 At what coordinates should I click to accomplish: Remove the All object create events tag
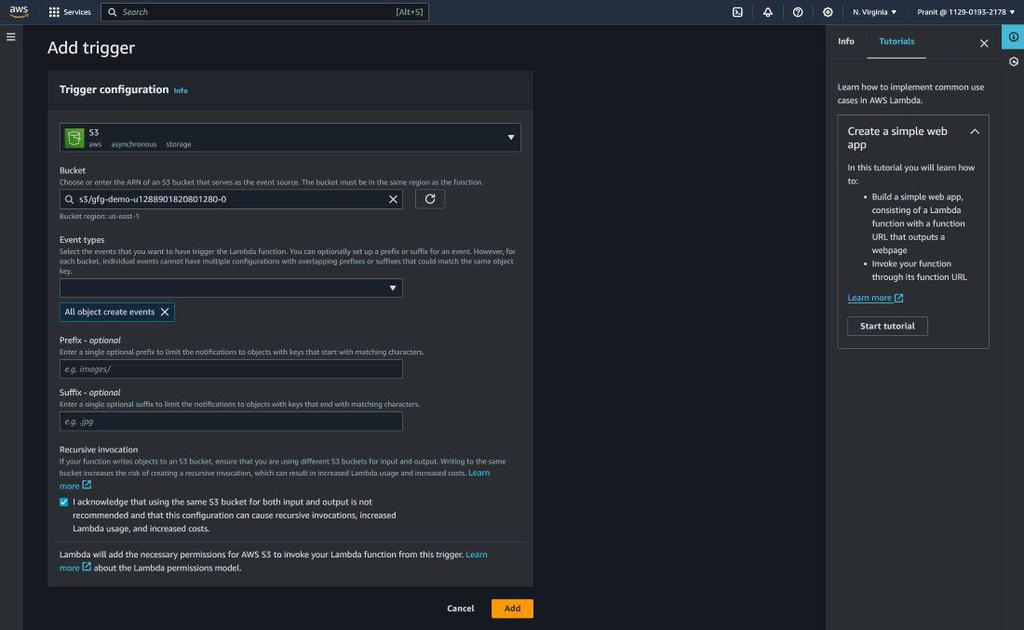coord(165,312)
